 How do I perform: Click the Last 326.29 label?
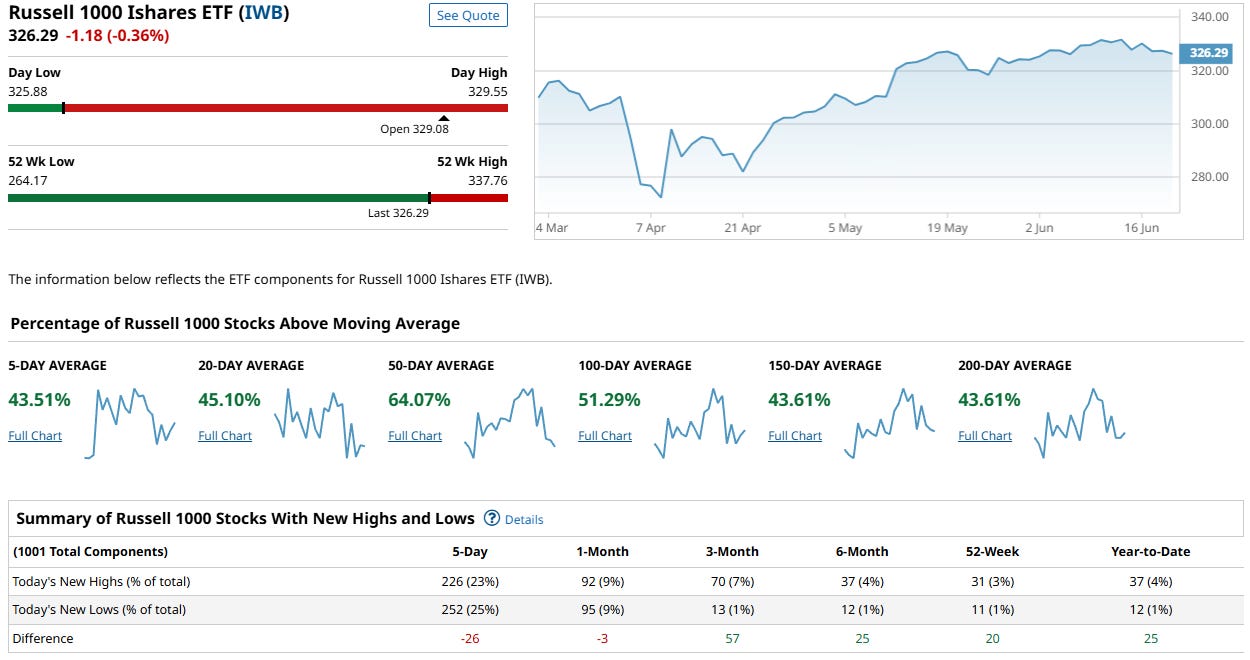click(x=398, y=213)
